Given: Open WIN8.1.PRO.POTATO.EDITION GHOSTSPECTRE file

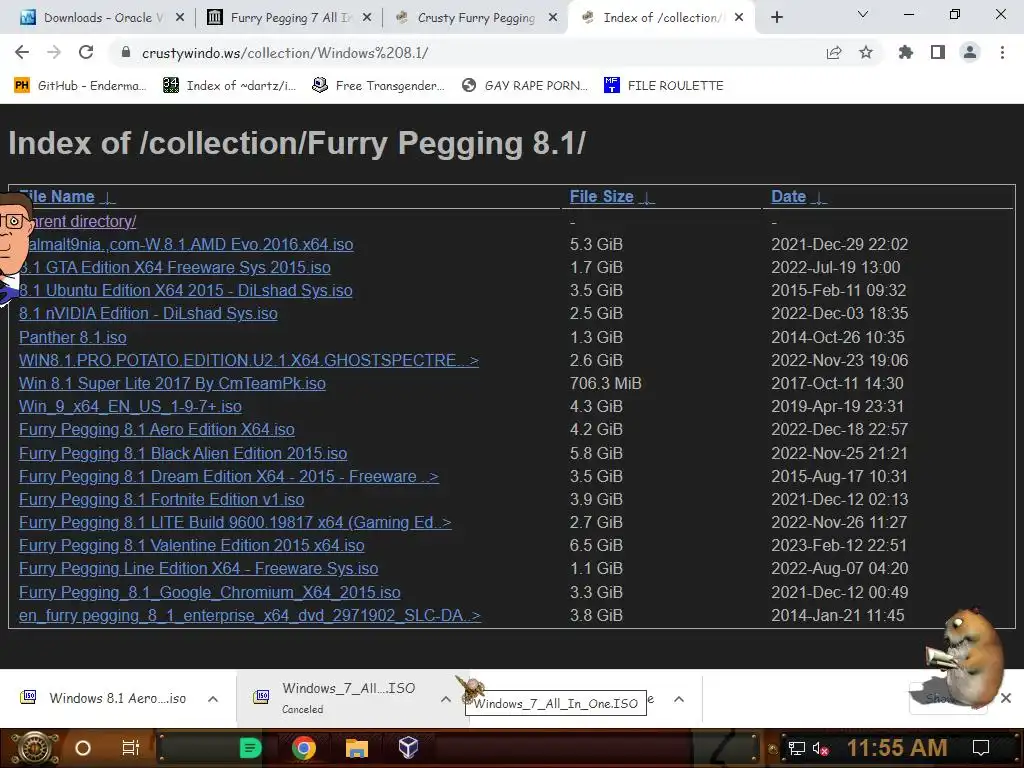Looking at the screenshot, I should coord(249,360).
